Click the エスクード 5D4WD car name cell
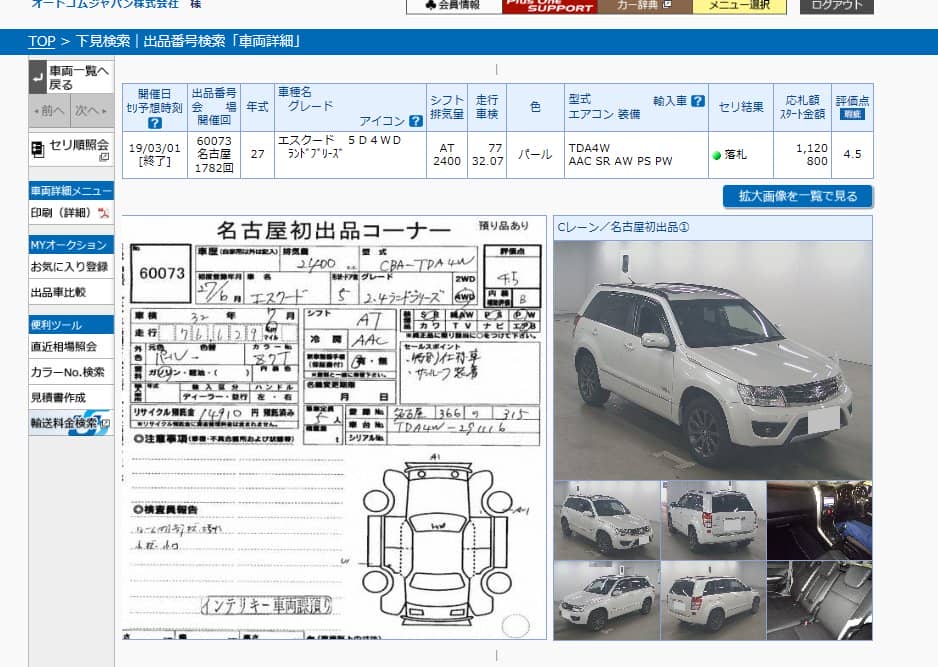This screenshot has width=938, height=667. 350,155
